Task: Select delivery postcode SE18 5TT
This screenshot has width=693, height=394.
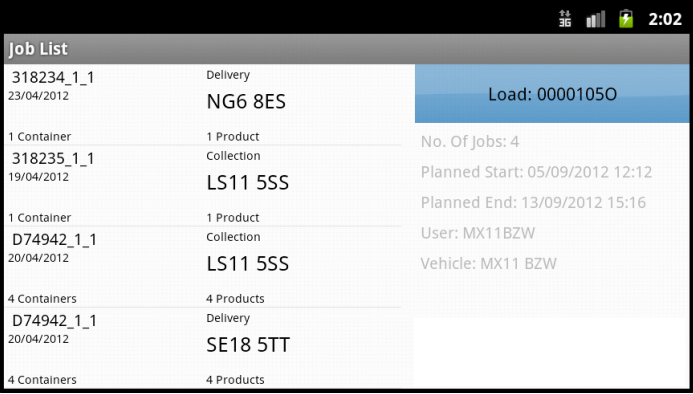Action: 248,345
